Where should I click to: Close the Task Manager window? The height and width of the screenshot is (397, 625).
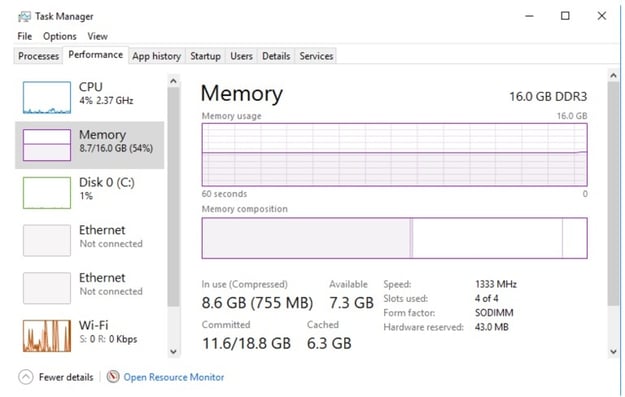(x=602, y=16)
